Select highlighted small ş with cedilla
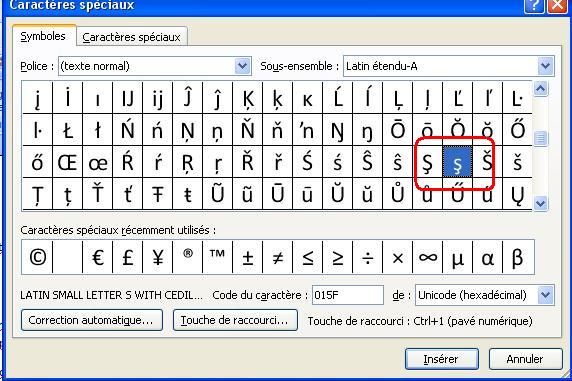Screen dimensions: 572x381 point(457,162)
